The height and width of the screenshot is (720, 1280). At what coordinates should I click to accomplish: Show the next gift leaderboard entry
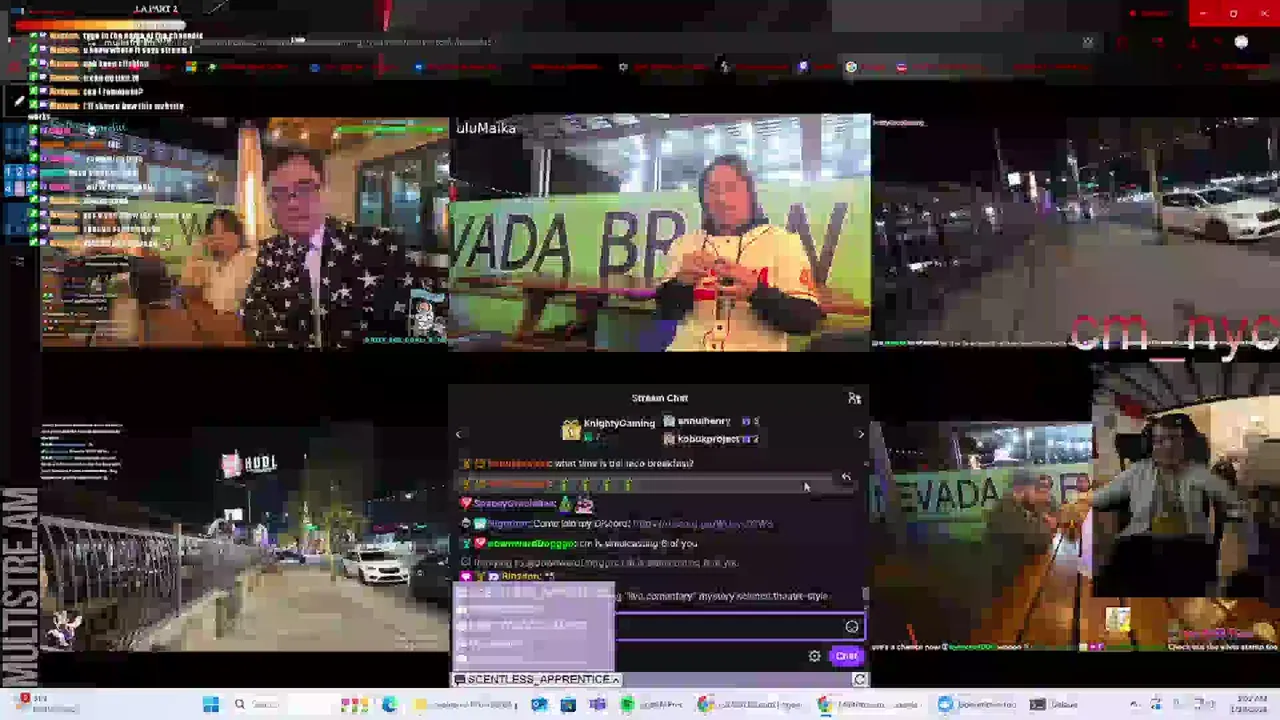pos(861,434)
